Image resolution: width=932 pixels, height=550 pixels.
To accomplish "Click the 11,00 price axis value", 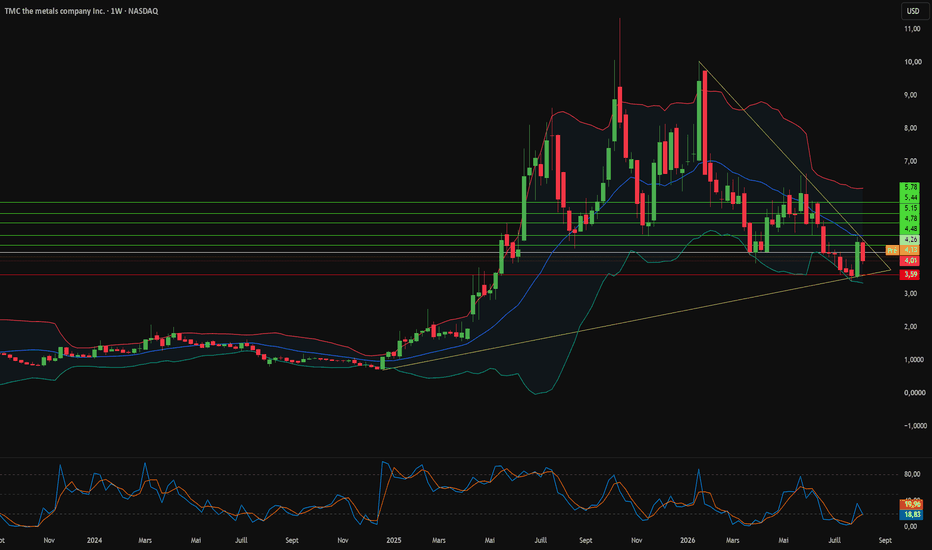I will (x=912, y=29).
